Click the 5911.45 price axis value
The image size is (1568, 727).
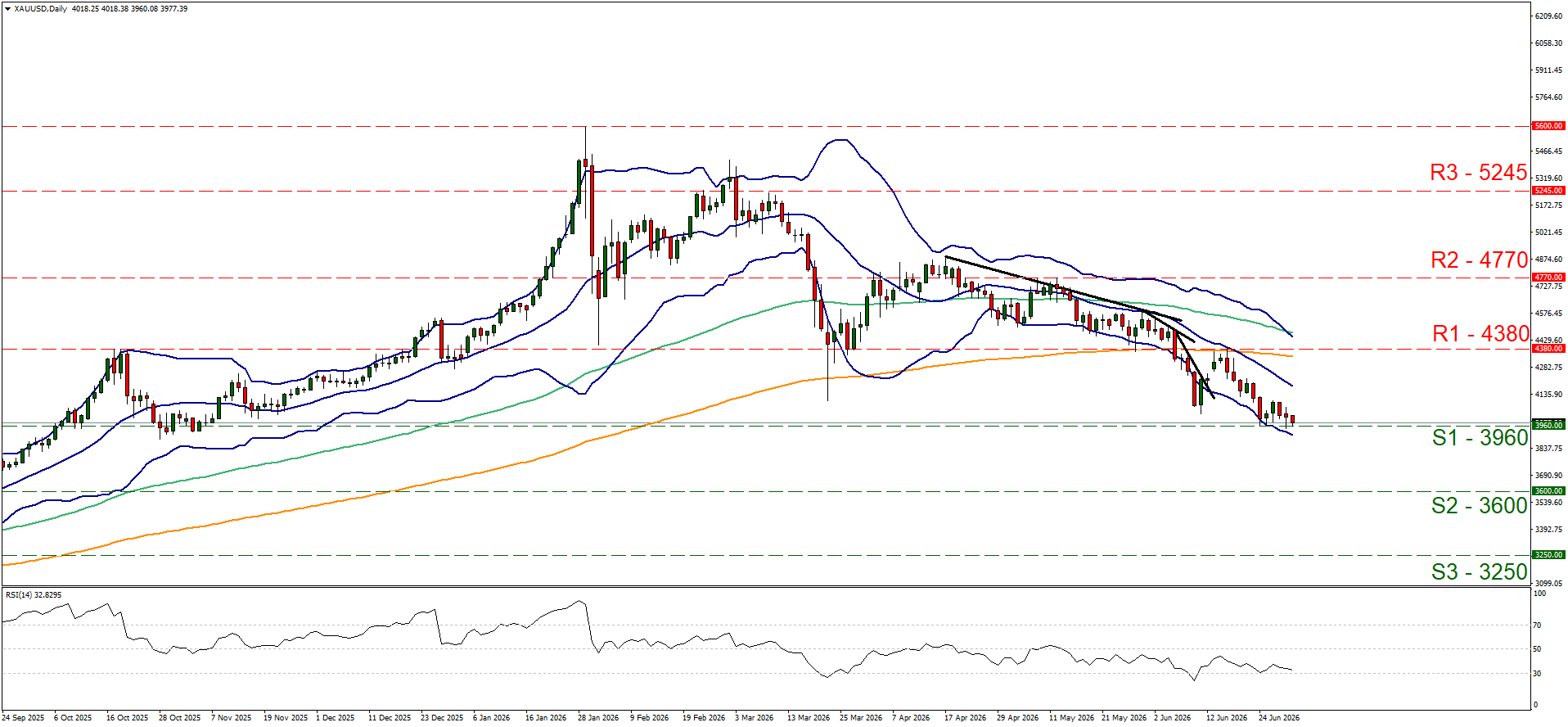(x=1548, y=70)
